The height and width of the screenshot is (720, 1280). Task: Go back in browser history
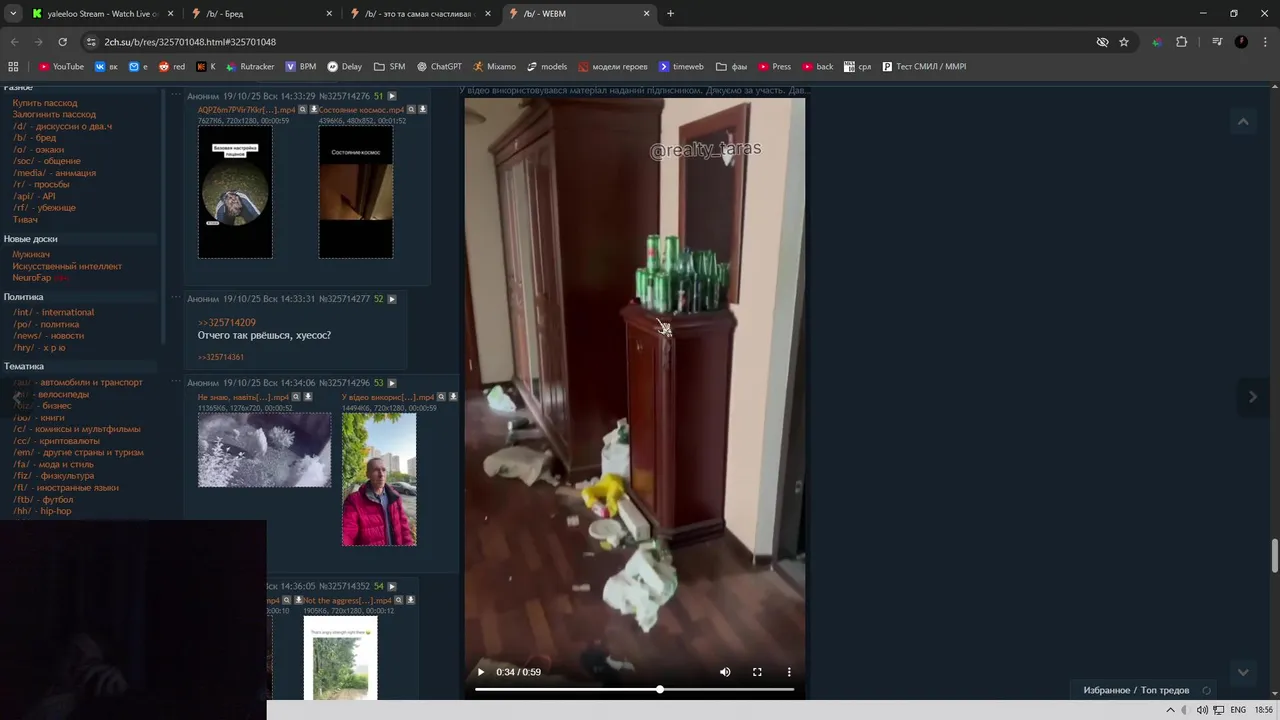pyautogui.click(x=14, y=42)
